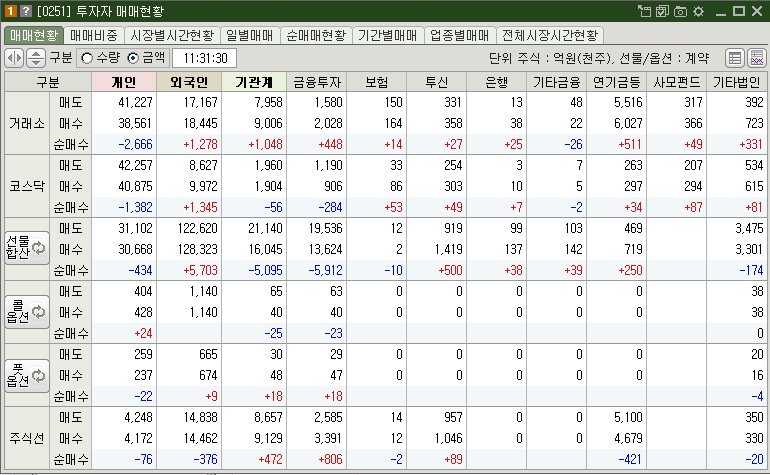Click the 금융투자 column header
The width and height of the screenshot is (770, 475).
click(317, 82)
